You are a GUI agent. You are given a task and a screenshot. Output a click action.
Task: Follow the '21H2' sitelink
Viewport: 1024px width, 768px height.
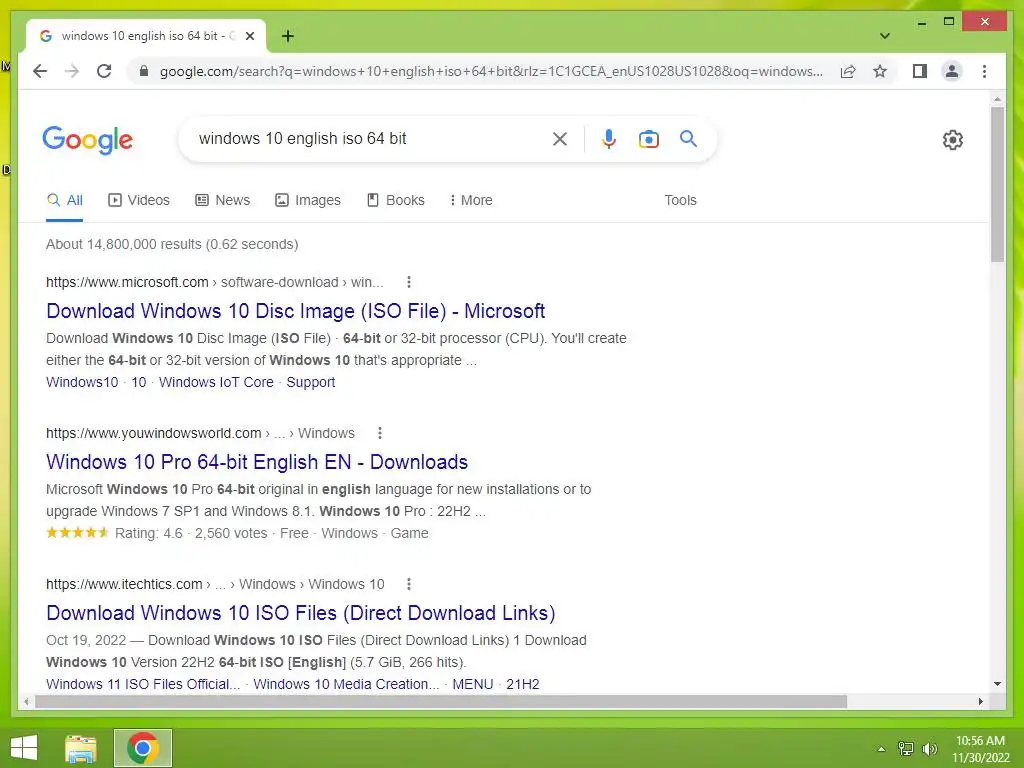click(x=522, y=684)
